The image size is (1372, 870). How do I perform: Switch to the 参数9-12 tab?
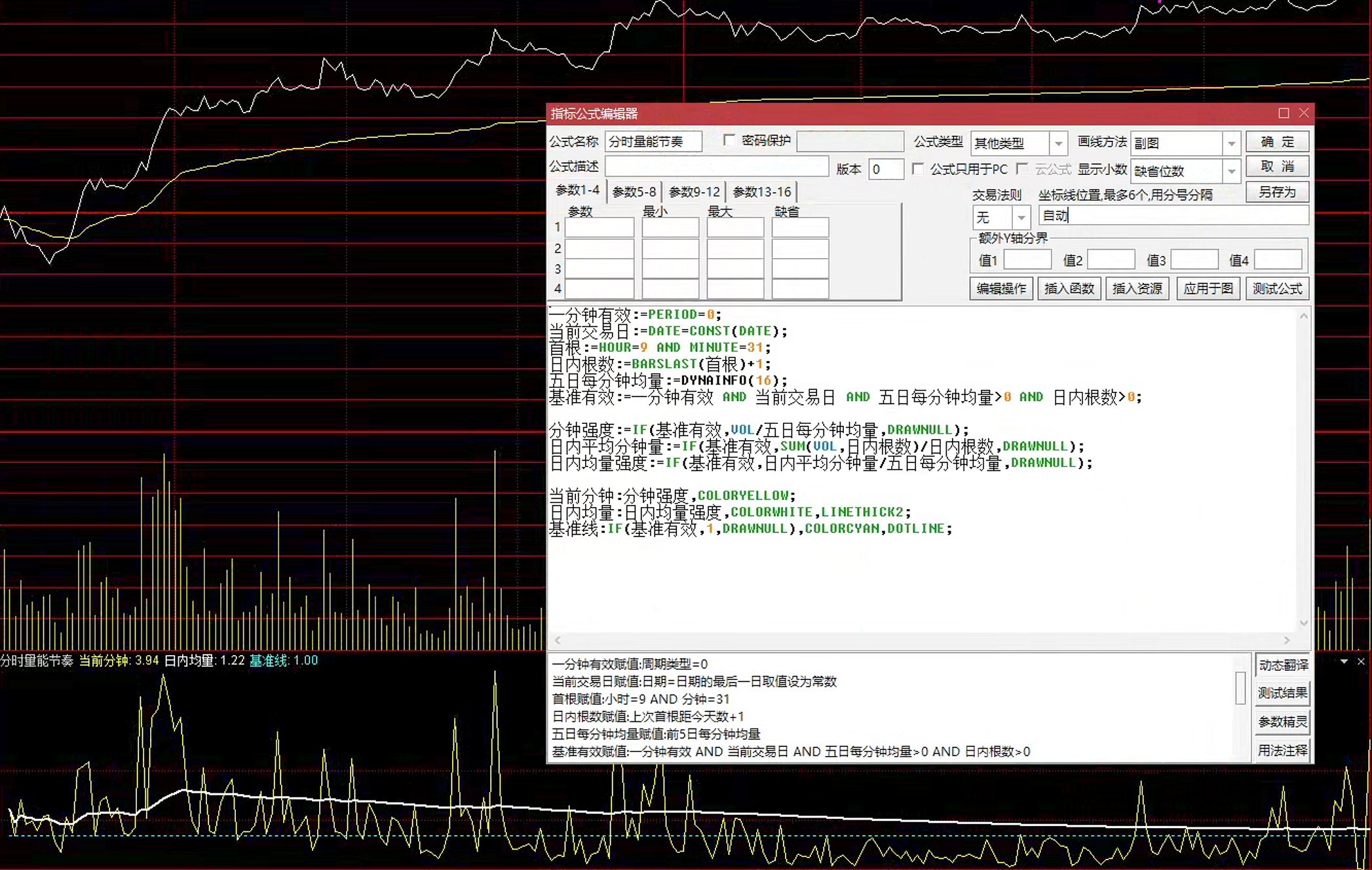pyautogui.click(x=694, y=191)
